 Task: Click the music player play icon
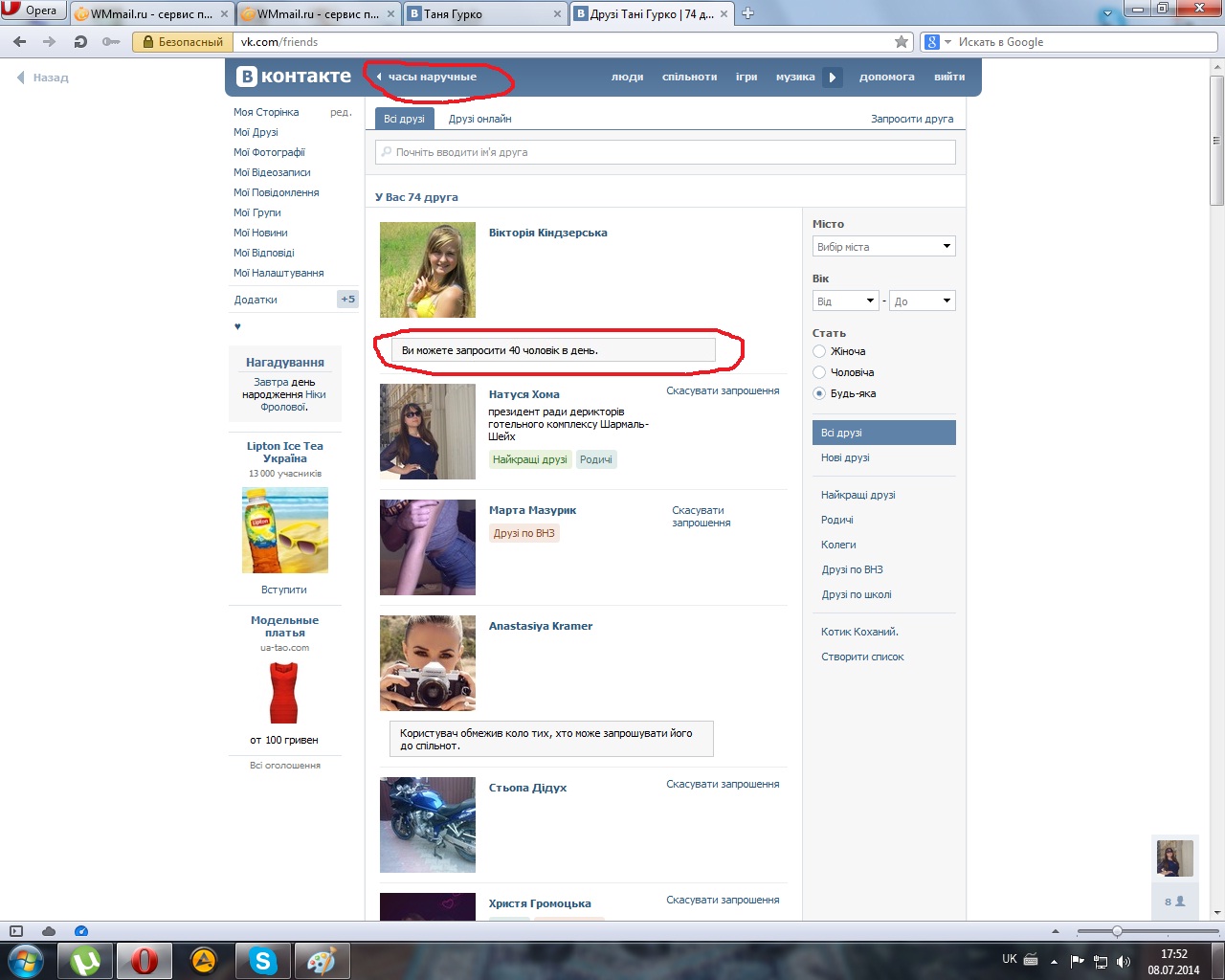click(833, 77)
